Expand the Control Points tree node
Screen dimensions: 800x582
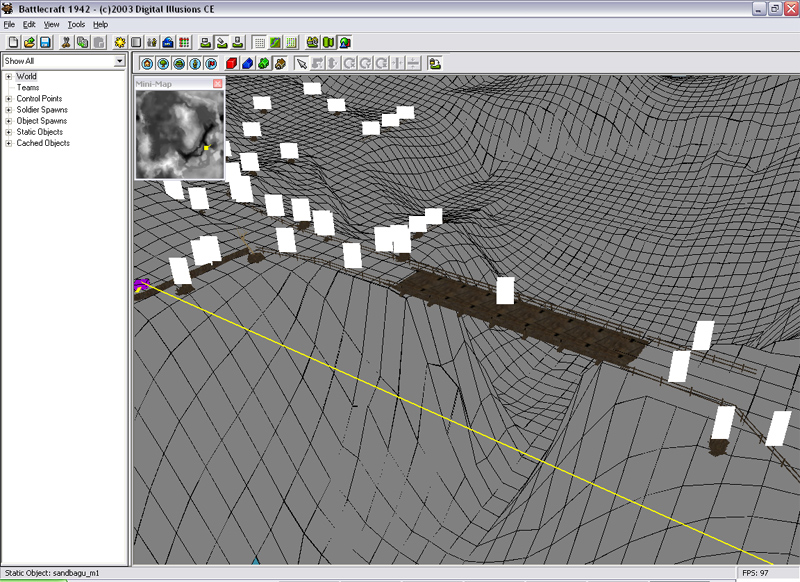click(9, 99)
